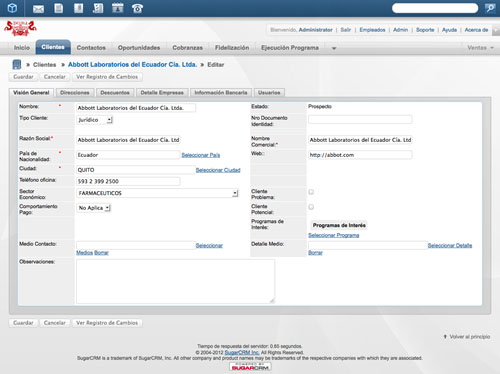Screen dimensions: 500x374
Task: Expand the extra modules arrow after Ejecución Programa
Action: point(334,48)
